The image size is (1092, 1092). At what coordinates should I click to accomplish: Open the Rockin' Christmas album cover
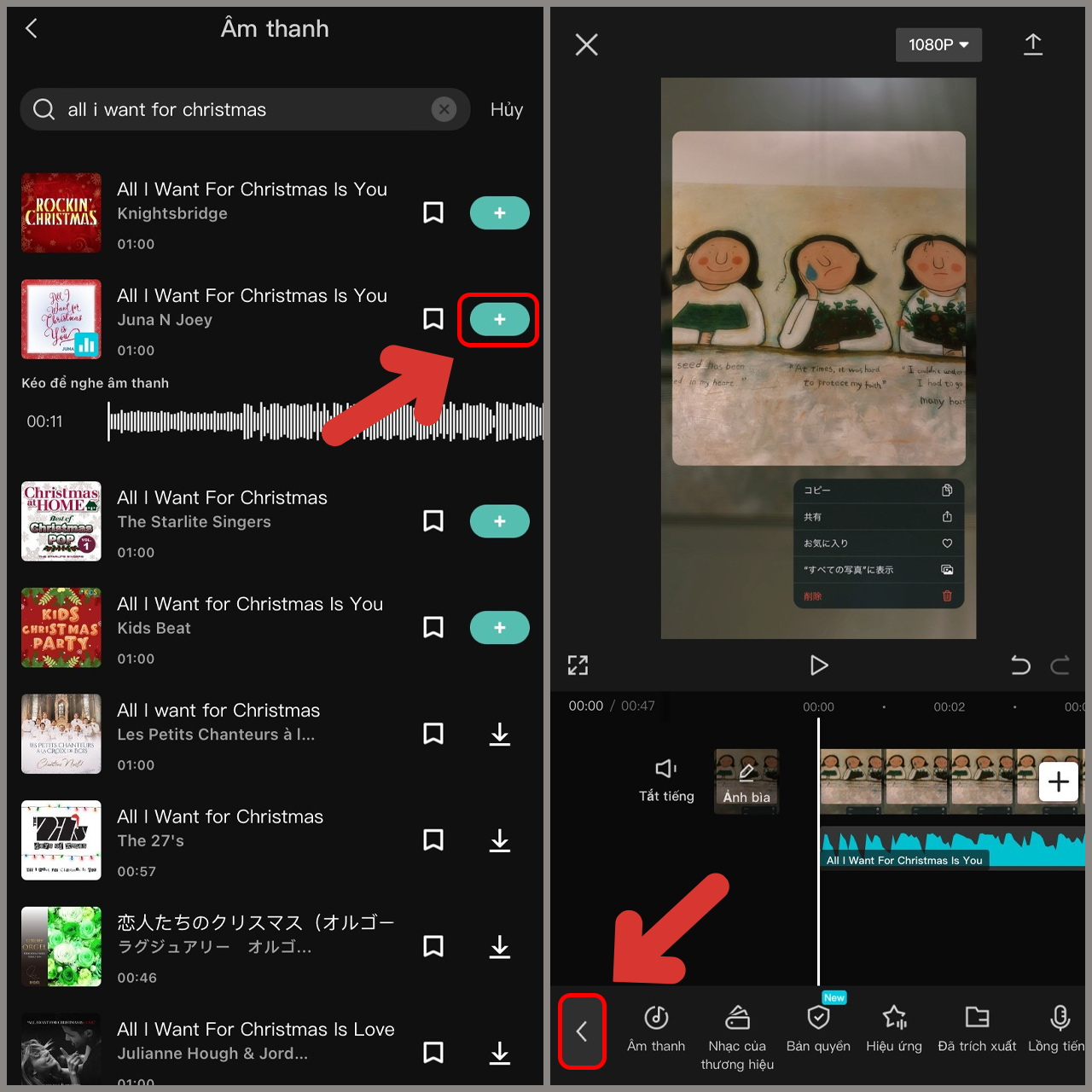point(61,213)
